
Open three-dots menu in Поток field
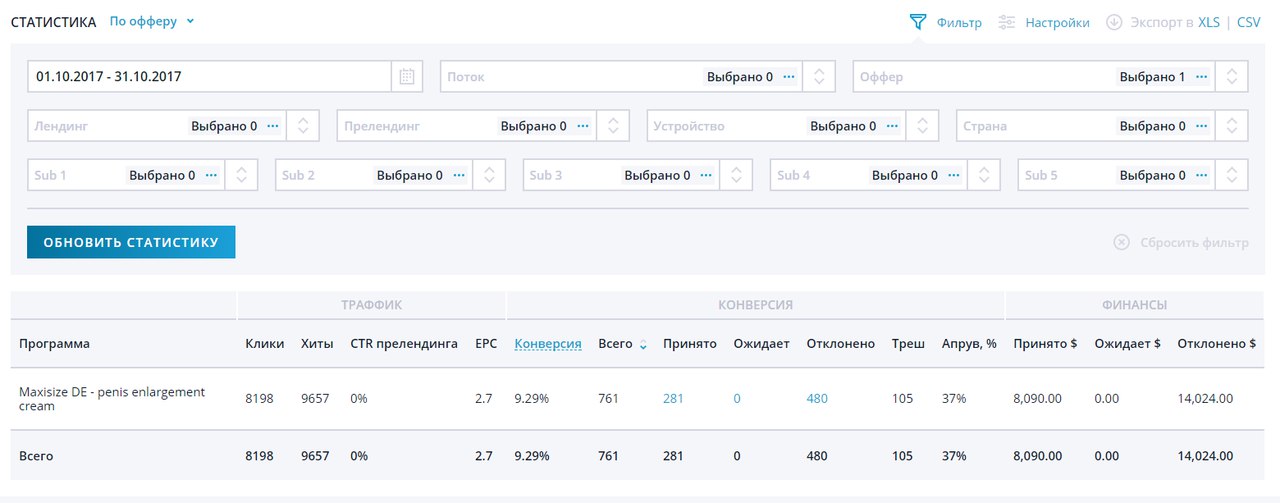pyautogui.click(x=789, y=76)
